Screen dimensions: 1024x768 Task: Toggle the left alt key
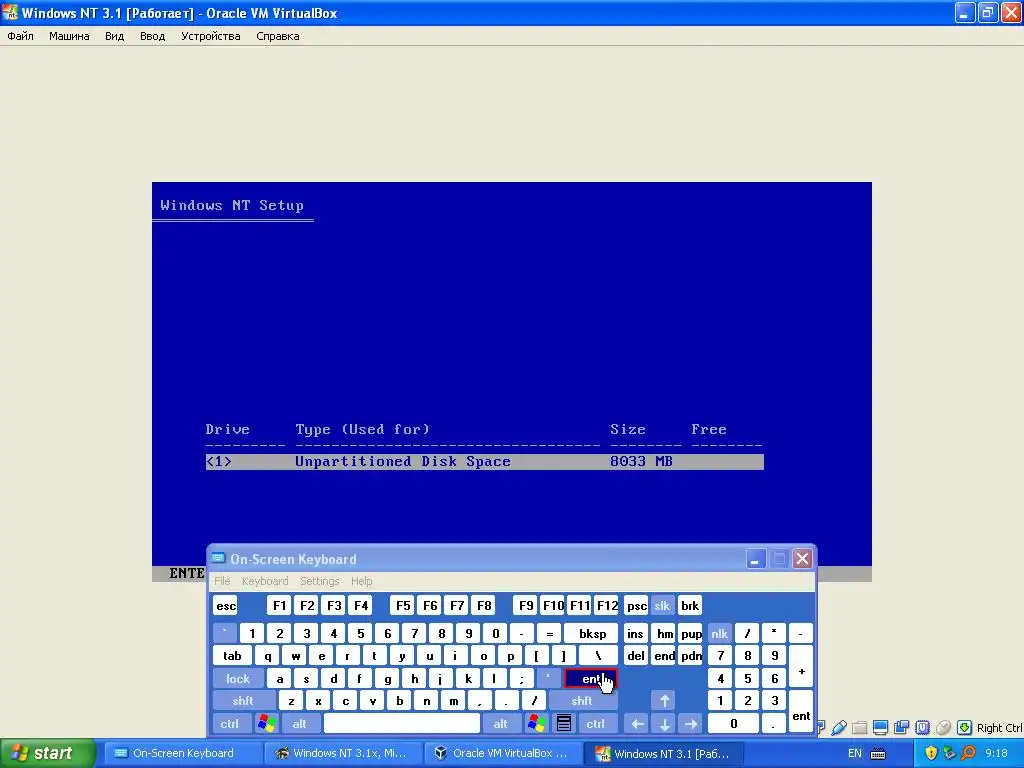coord(300,723)
